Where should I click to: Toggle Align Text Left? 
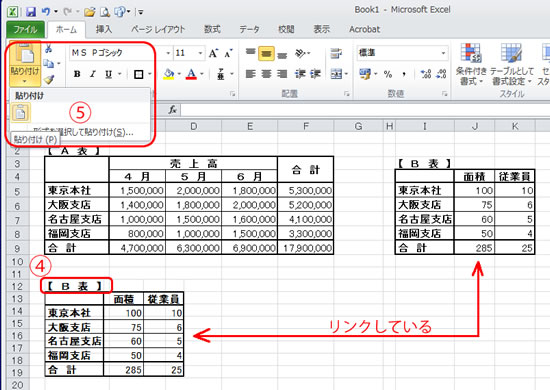[x=250, y=74]
